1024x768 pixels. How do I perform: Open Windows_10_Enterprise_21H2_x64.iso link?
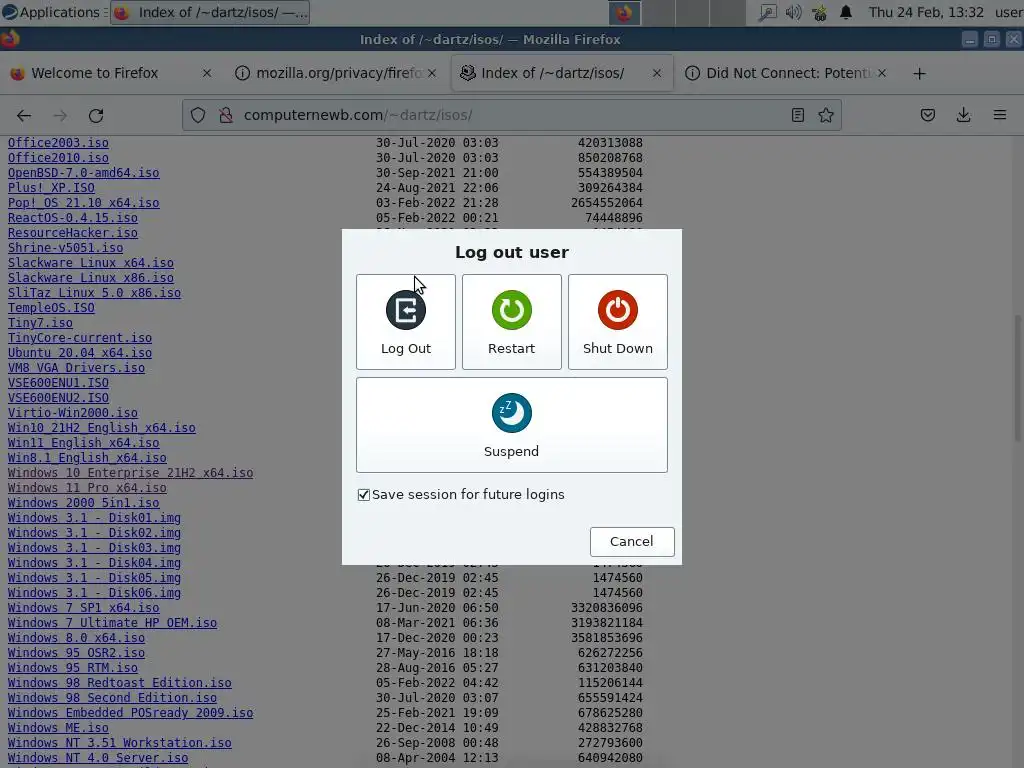(131, 473)
